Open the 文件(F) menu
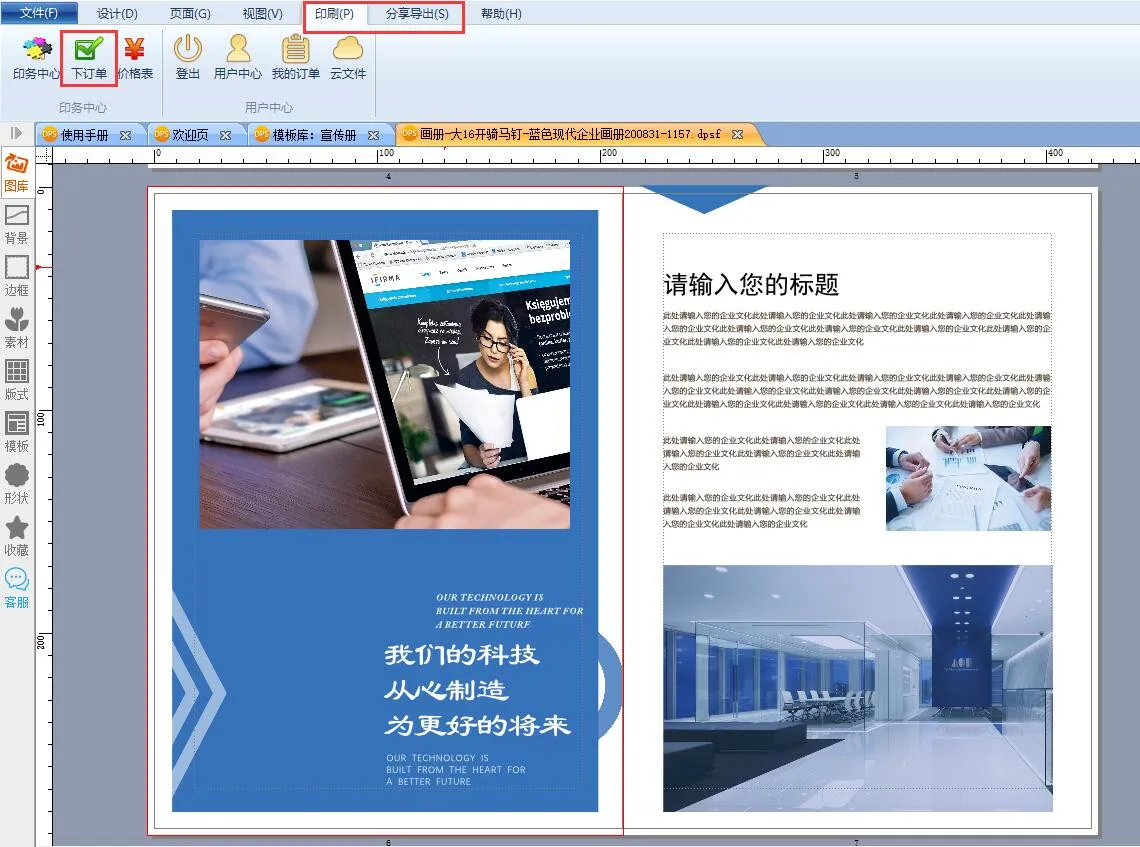This screenshot has height=847, width=1140. (39, 13)
